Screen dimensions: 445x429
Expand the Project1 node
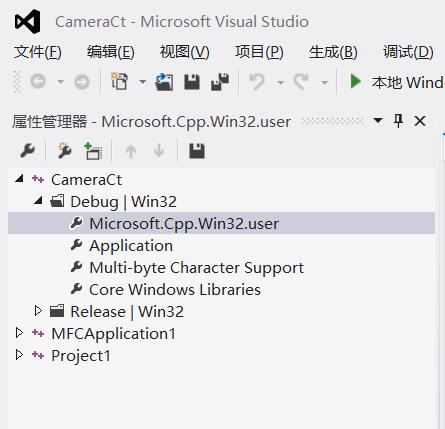(19, 355)
